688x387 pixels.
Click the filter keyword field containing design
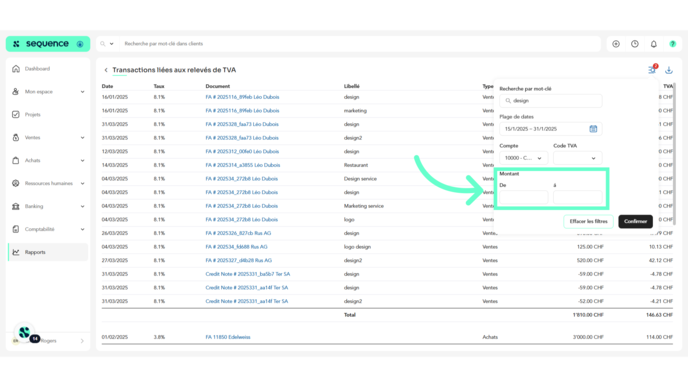551,101
